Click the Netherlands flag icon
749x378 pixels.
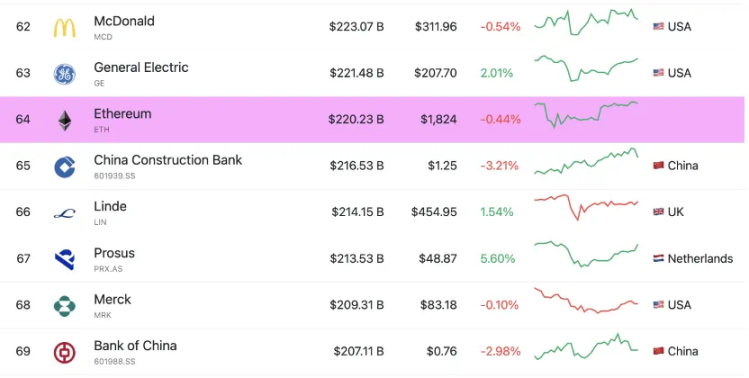[658, 259]
